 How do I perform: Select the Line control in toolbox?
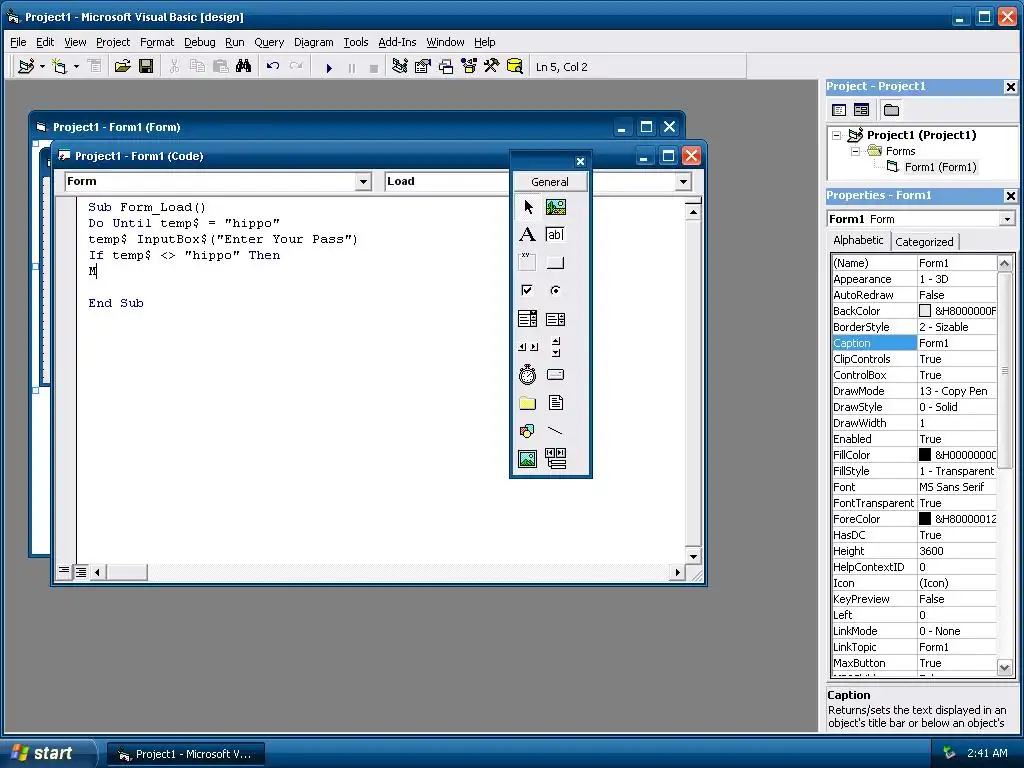pos(556,431)
